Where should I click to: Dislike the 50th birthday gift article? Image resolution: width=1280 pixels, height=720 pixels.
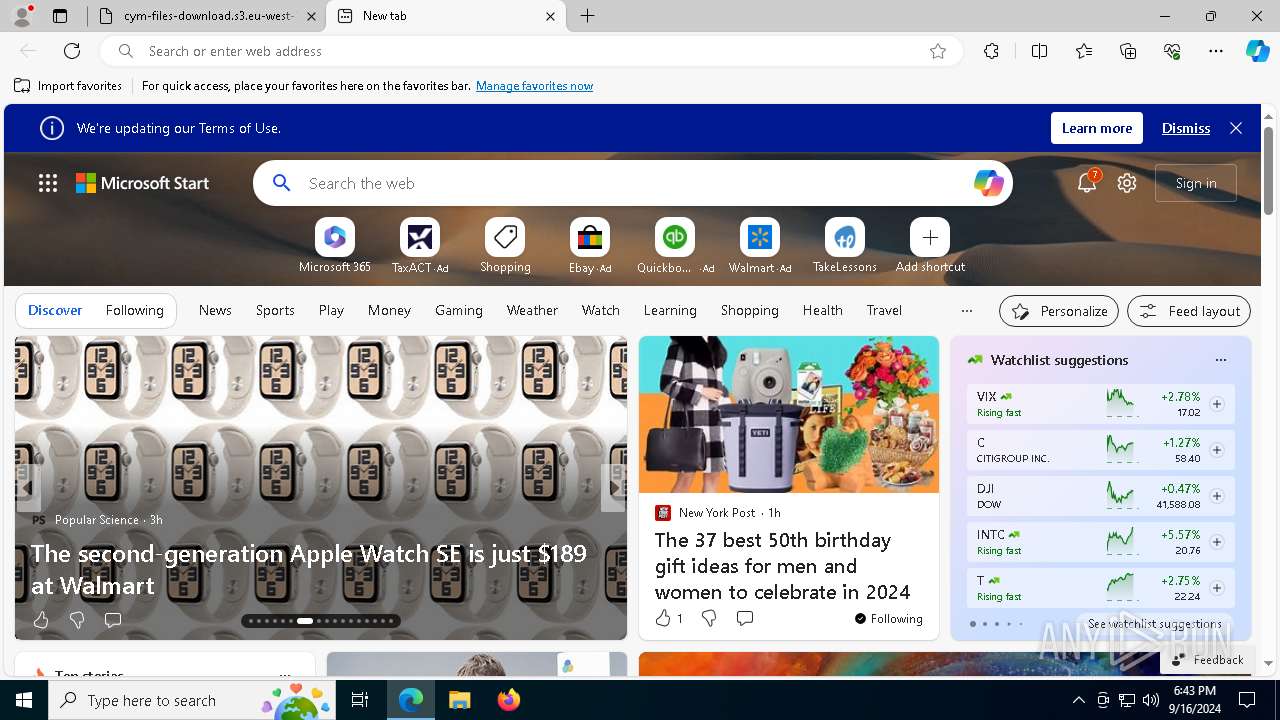[709, 618]
